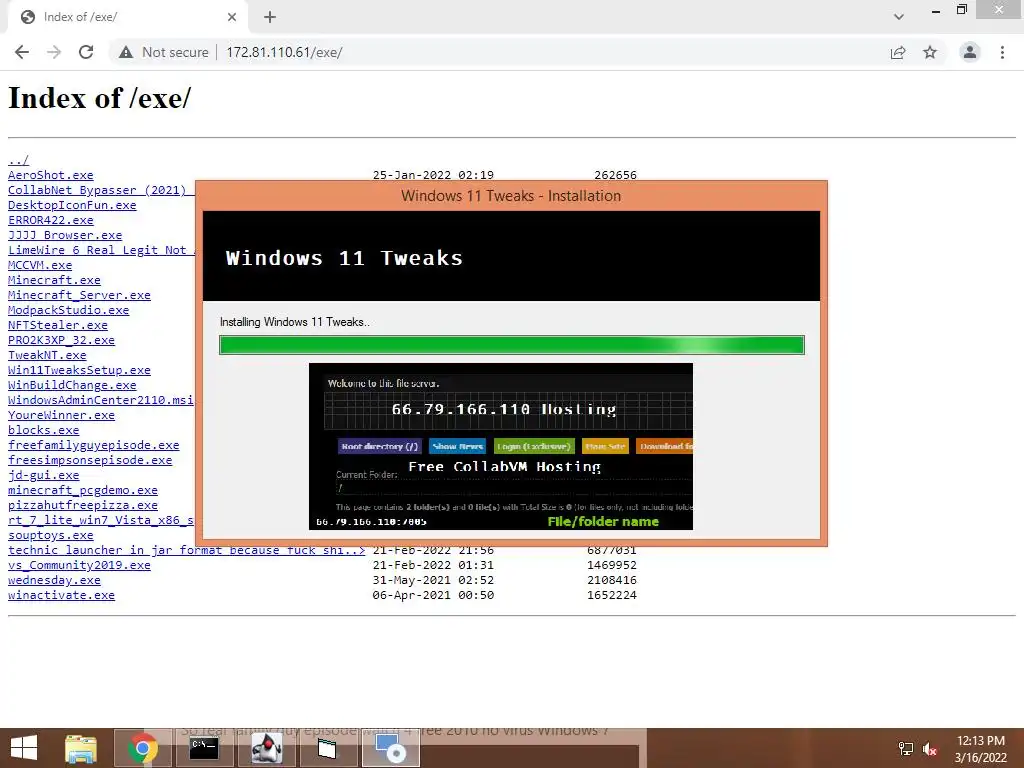Image resolution: width=1024 pixels, height=768 pixels.
Task: Click the 'Windows 11 Tweaks' installer banner heading
Action: click(344, 258)
